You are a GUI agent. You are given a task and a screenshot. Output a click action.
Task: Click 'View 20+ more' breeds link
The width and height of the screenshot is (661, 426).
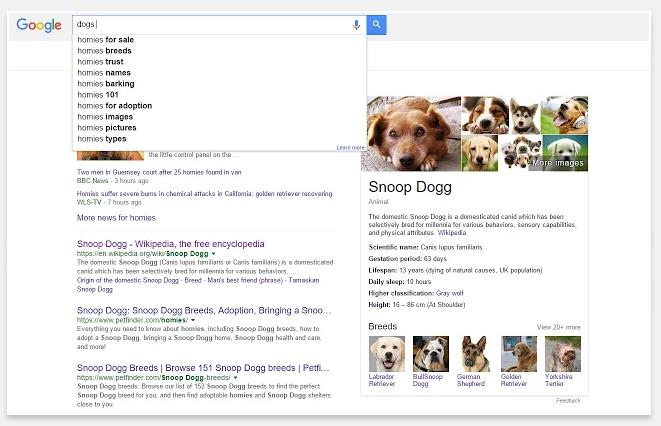(x=559, y=327)
